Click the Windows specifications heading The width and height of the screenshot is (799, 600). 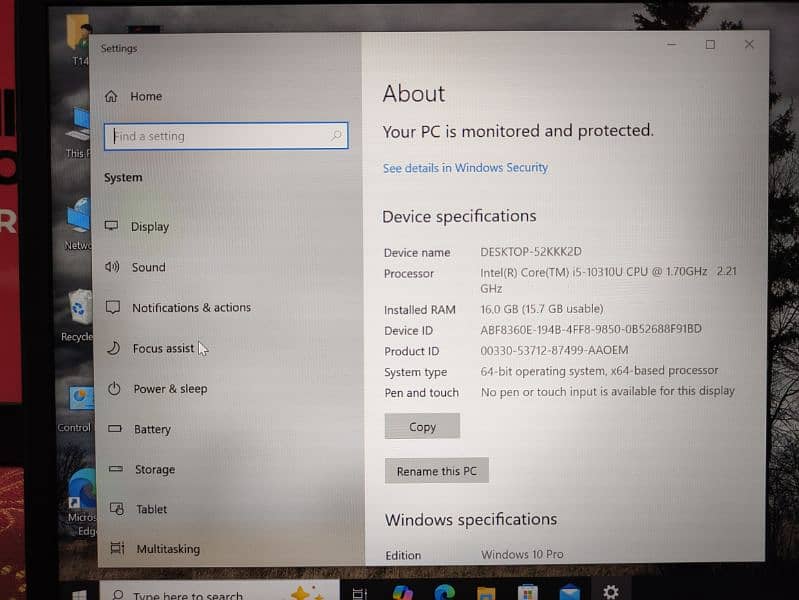click(x=471, y=519)
